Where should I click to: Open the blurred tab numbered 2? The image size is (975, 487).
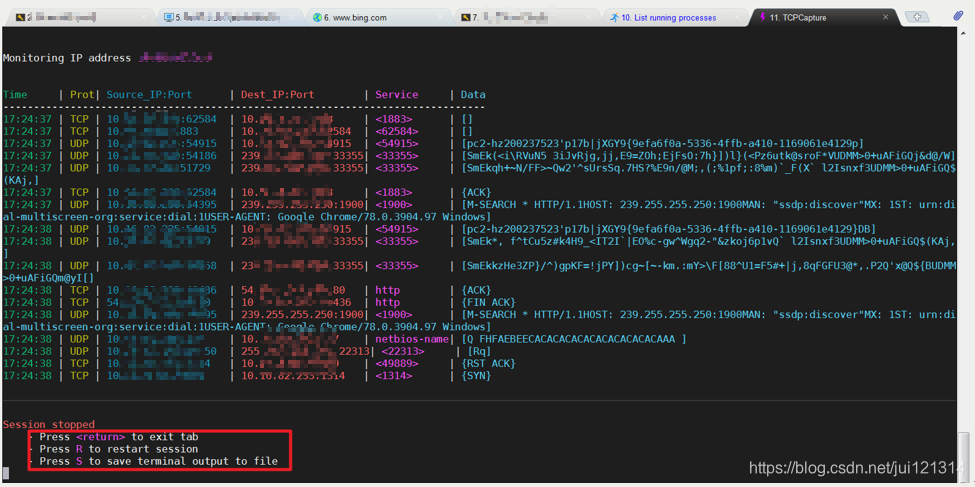tap(81, 17)
